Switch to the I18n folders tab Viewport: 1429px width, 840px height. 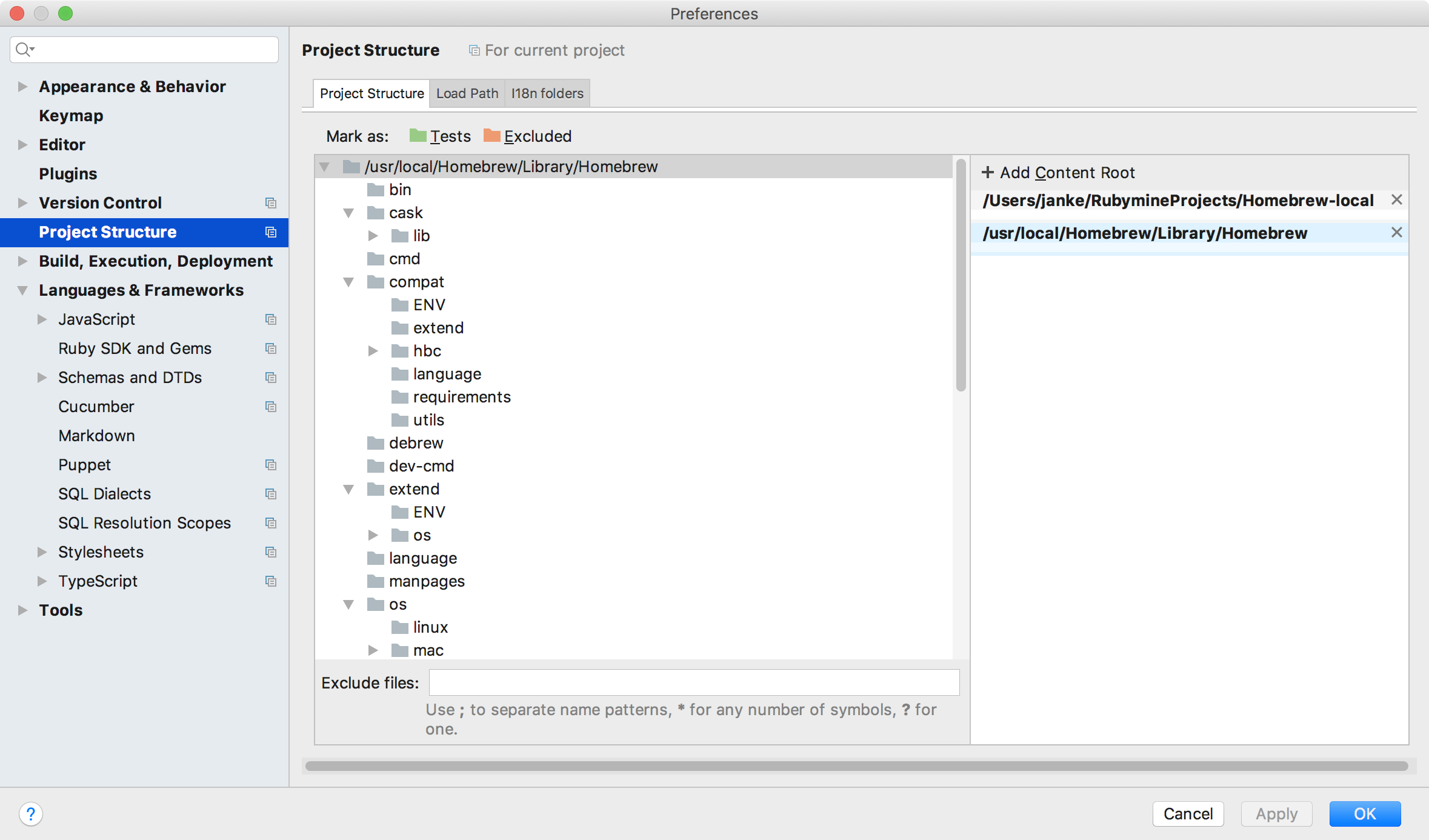click(x=547, y=93)
